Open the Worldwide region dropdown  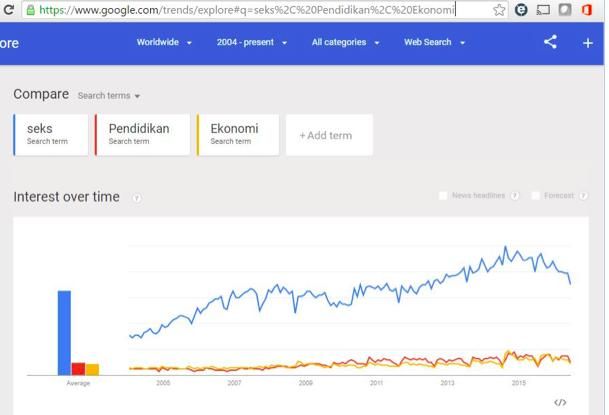(x=164, y=42)
